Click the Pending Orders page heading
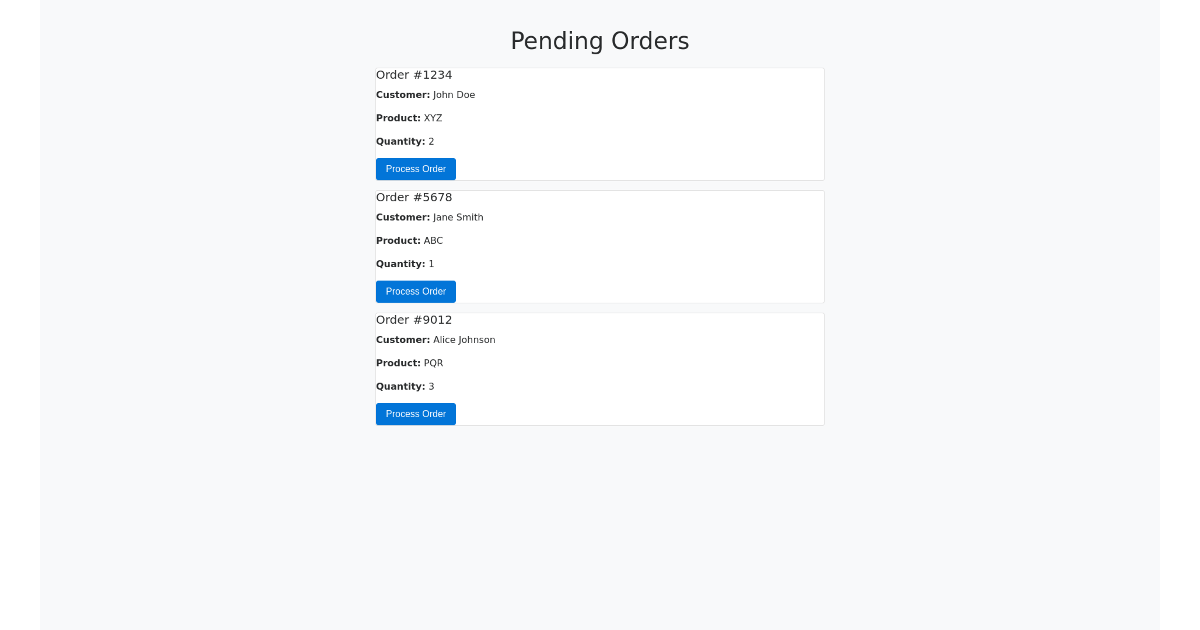 (600, 41)
